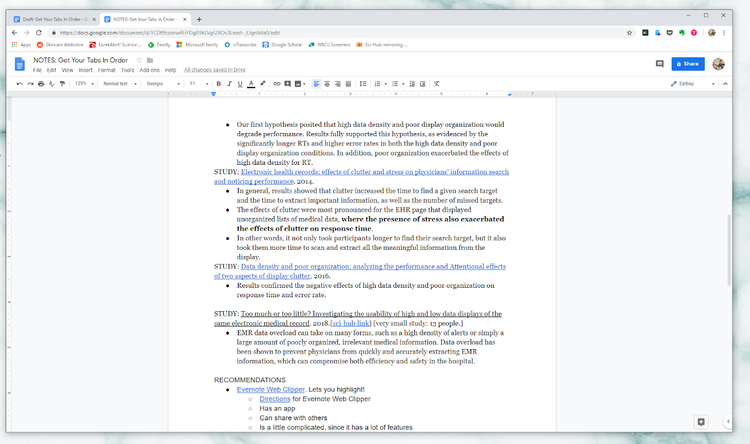Viewport: 750px width, 444px height.
Task: Add a comment with the toolbar icon
Action: click(x=287, y=84)
